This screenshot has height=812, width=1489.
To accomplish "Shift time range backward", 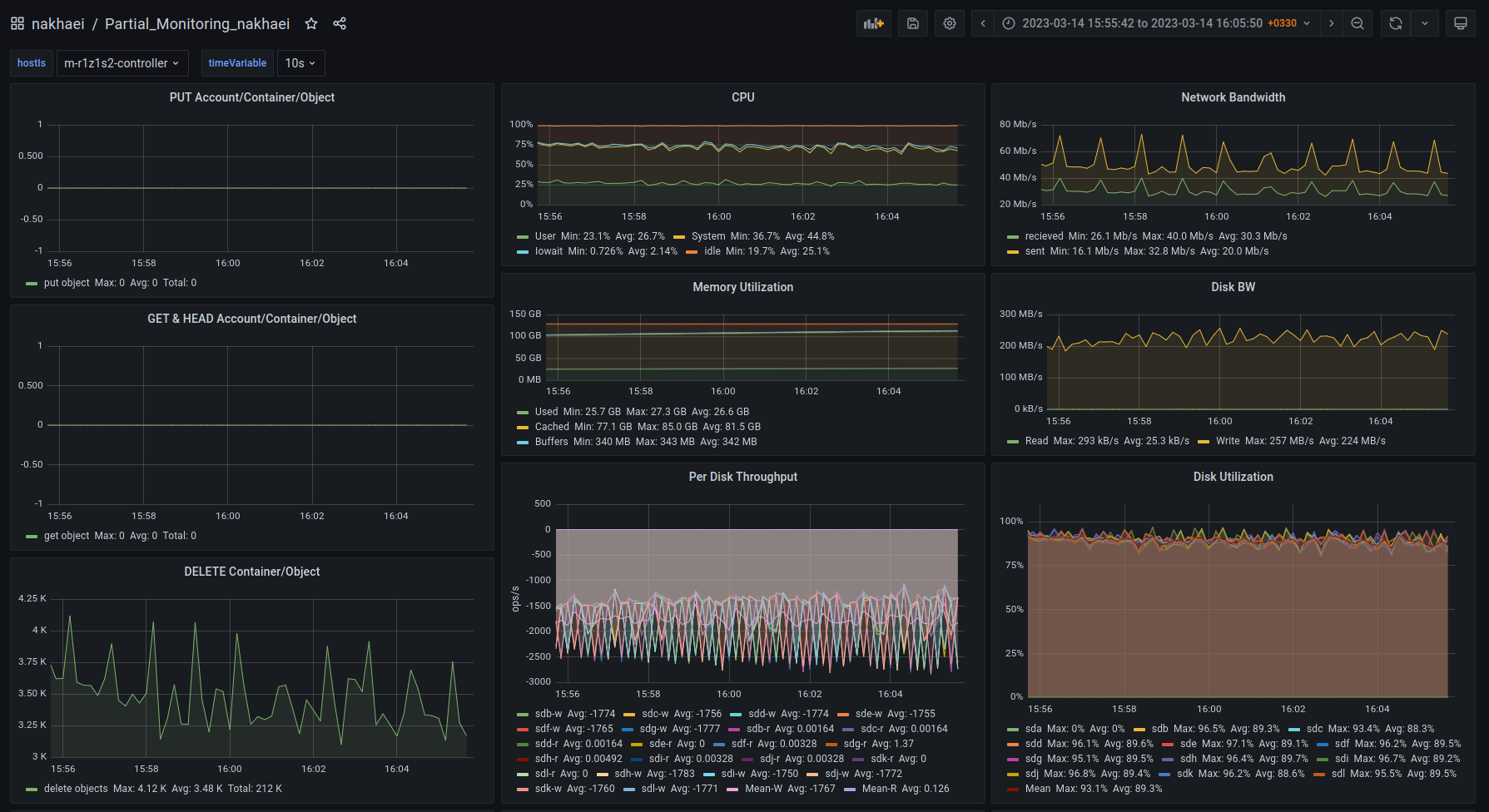I will (983, 23).
